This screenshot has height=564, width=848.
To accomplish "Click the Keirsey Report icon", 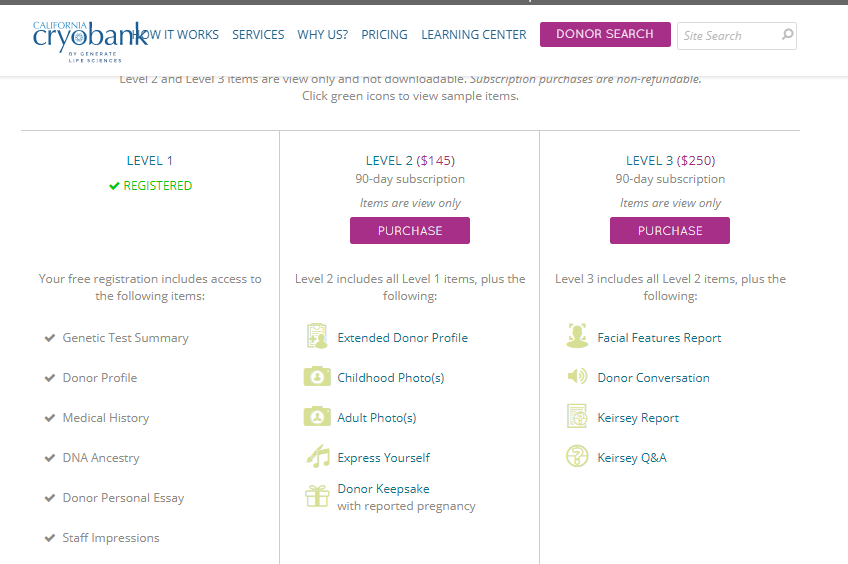I will click(577, 417).
